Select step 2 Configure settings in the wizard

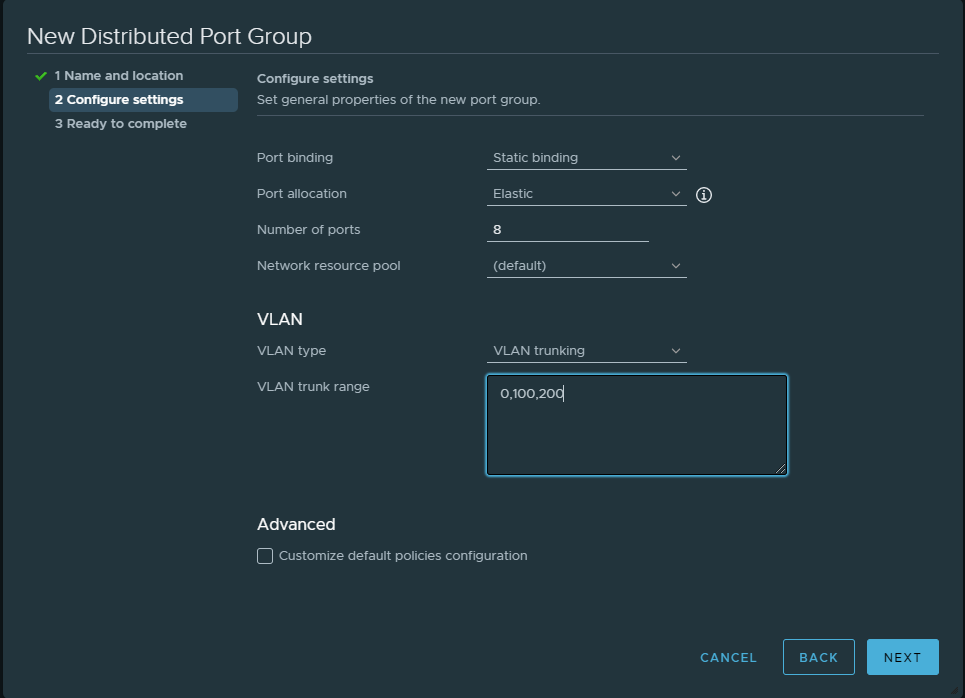(x=119, y=100)
